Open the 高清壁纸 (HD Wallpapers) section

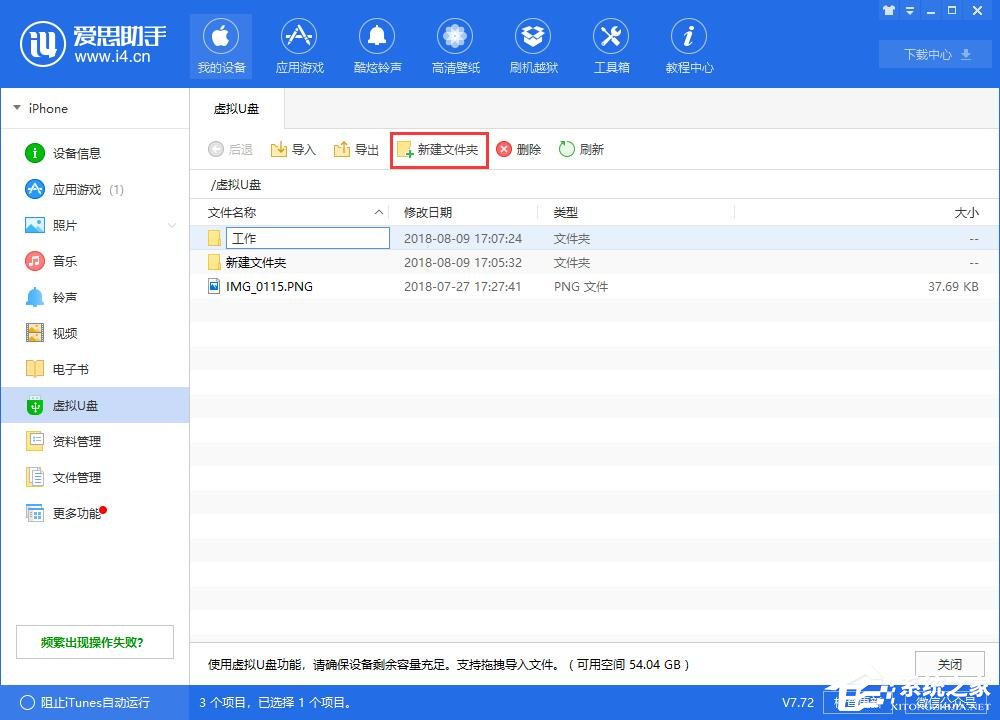455,45
